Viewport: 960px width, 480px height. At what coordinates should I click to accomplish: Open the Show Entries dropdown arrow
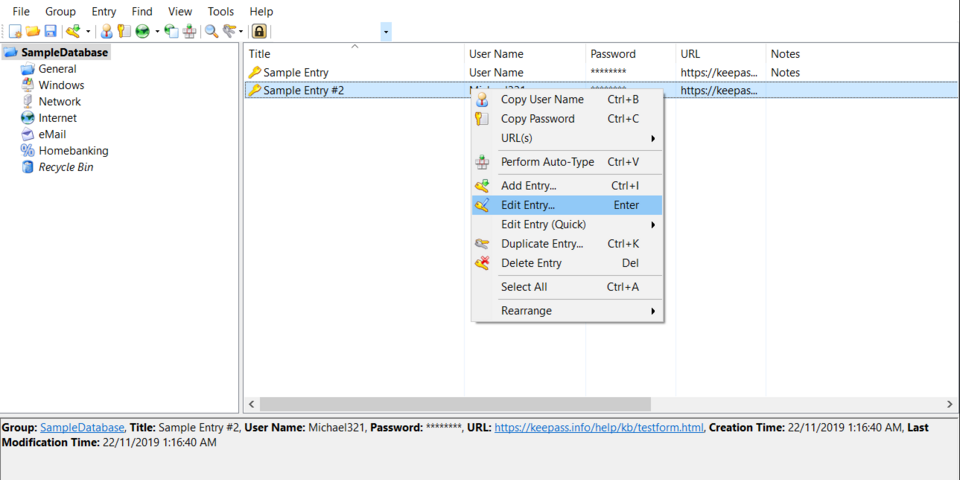pos(241,31)
